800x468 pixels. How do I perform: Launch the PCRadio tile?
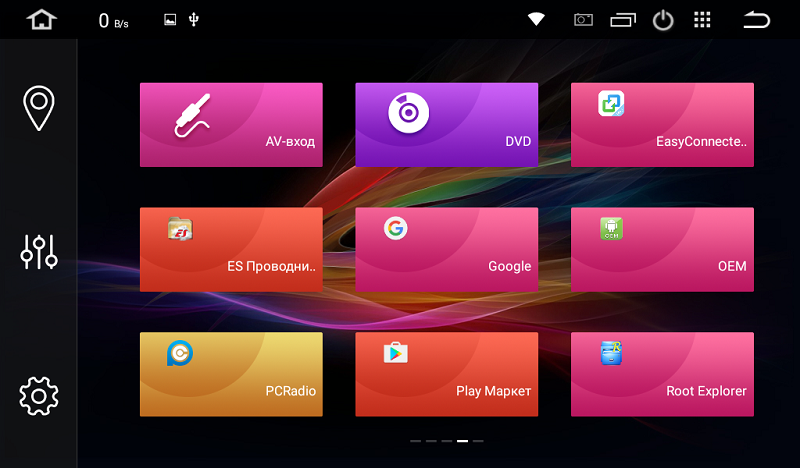pyautogui.click(x=231, y=374)
